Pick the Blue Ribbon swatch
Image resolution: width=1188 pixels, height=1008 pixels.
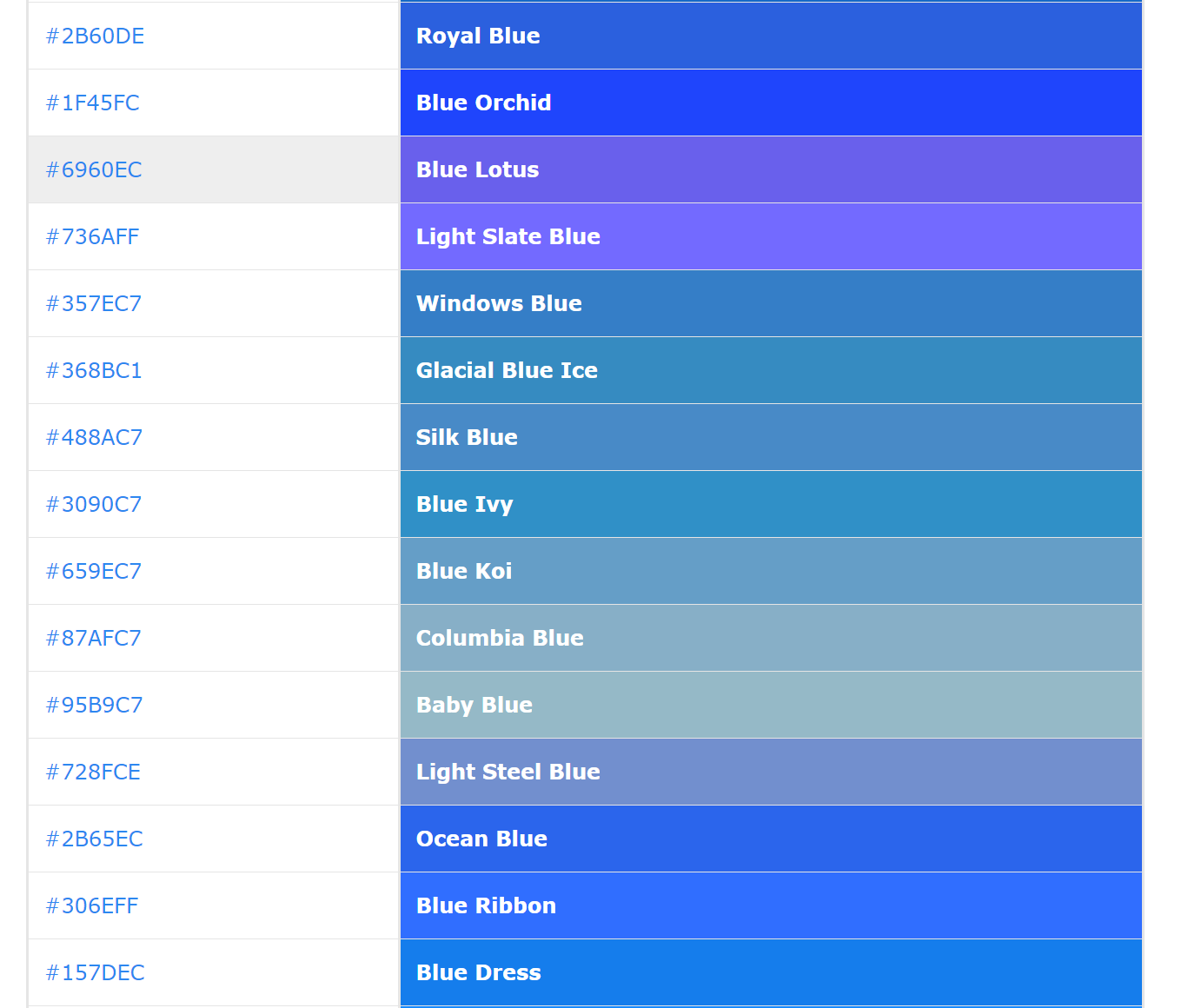(770, 905)
